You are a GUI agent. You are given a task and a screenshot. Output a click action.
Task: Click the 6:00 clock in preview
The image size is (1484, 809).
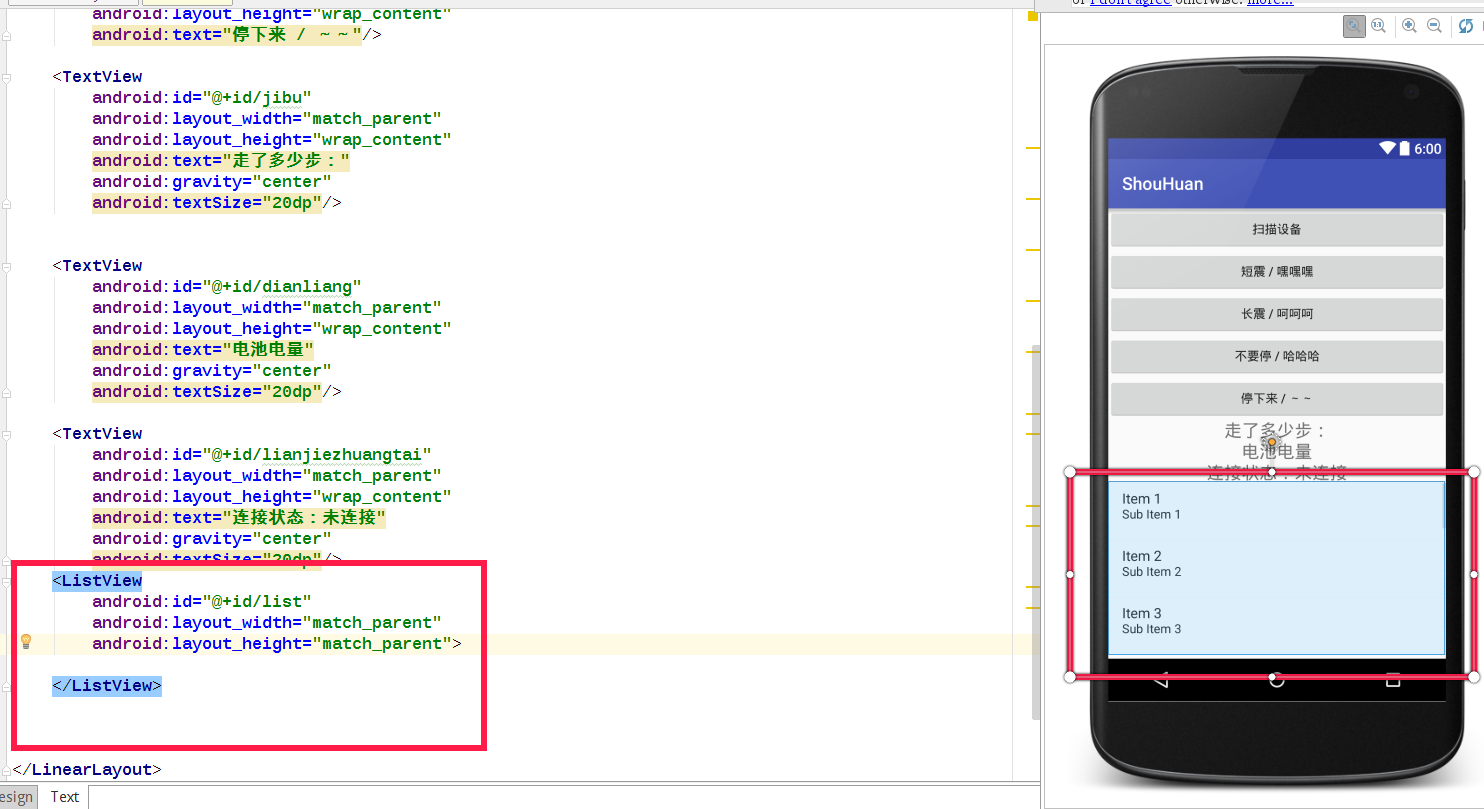tap(1428, 149)
